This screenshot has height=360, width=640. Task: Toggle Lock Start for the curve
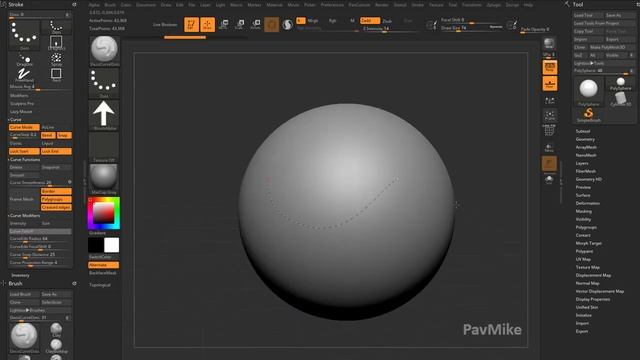point(24,151)
